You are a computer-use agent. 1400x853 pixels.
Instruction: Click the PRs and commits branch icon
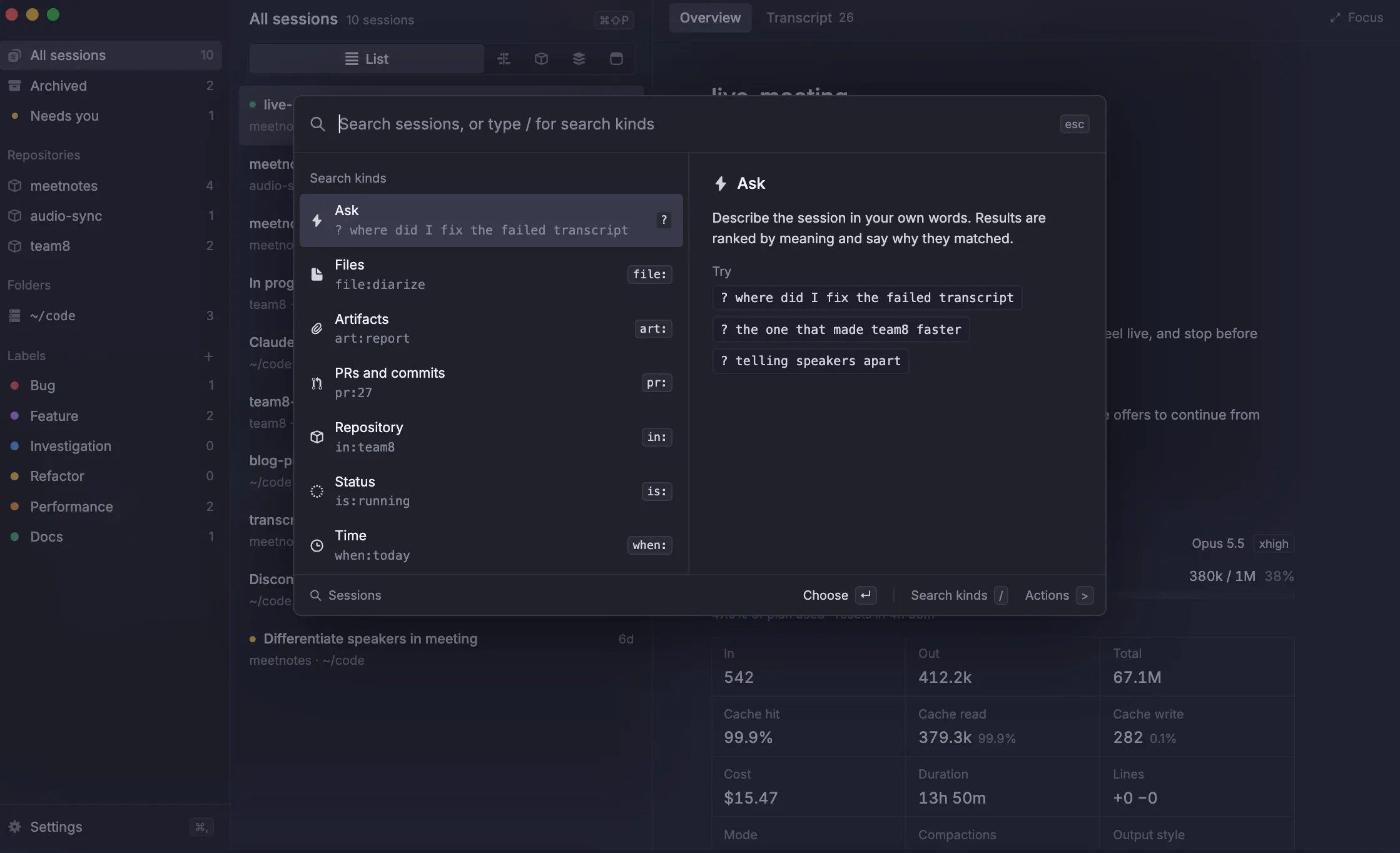[x=317, y=383]
